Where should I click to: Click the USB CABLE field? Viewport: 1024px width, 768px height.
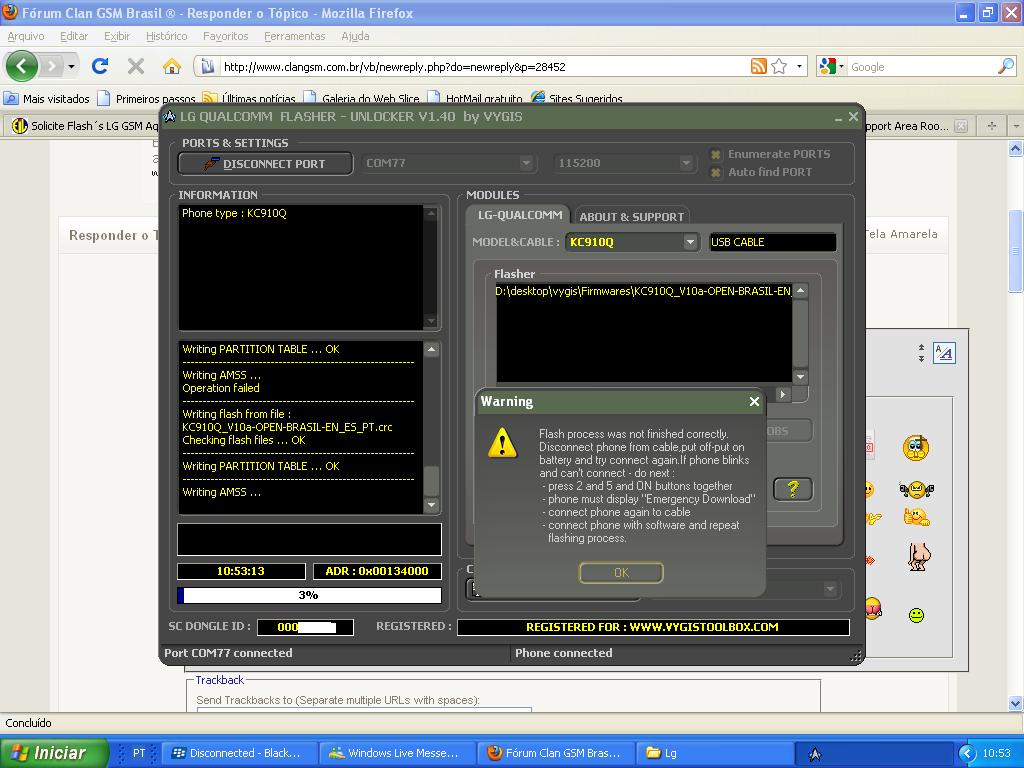773,242
